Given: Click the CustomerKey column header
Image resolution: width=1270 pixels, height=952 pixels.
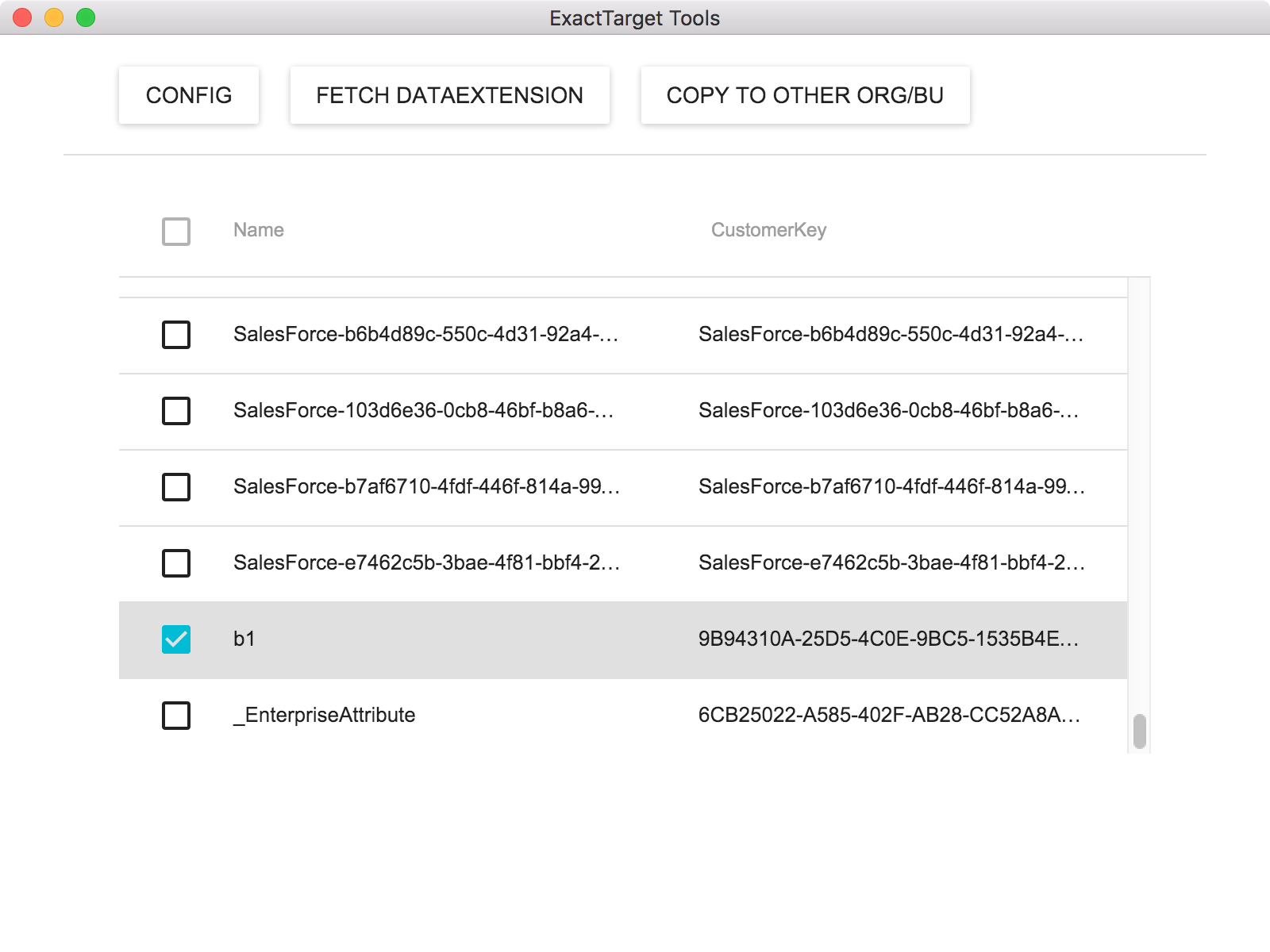Looking at the screenshot, I should click(x=768, y=230).
